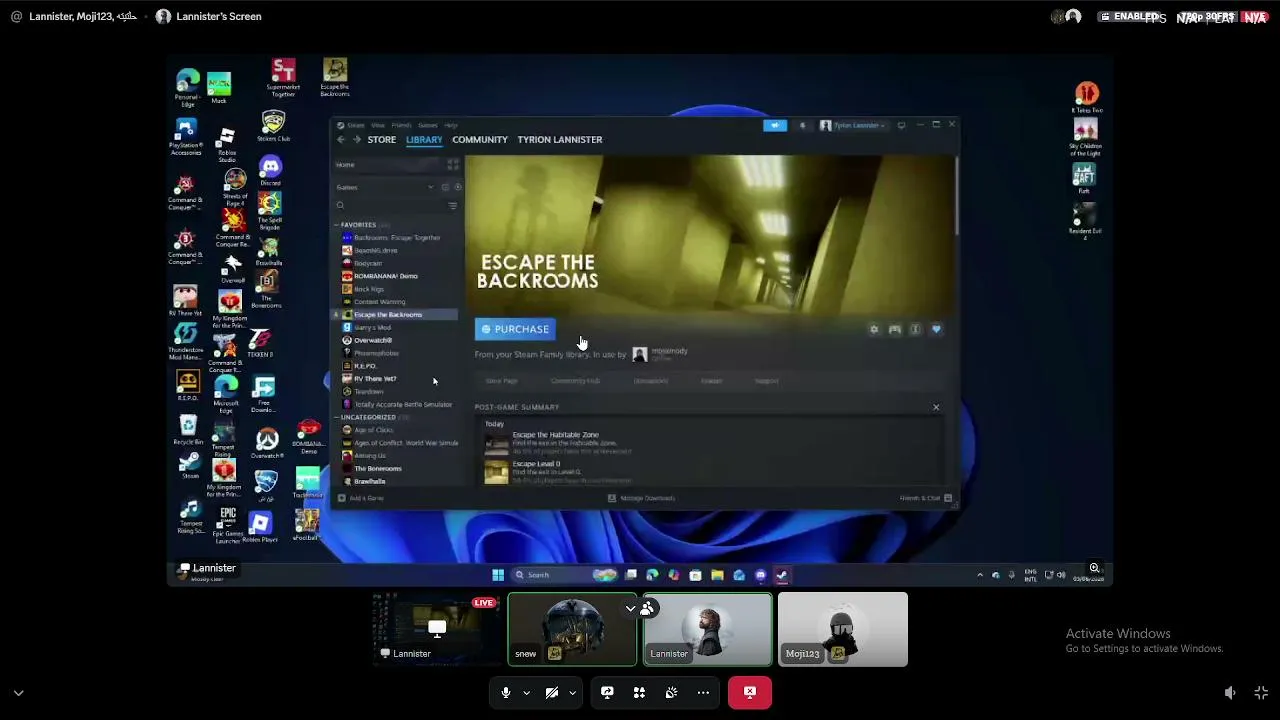Screen dimensions: 1280x720
Task: Click Add a Game at Steam's bottom left
Action: tap(361, 498)
